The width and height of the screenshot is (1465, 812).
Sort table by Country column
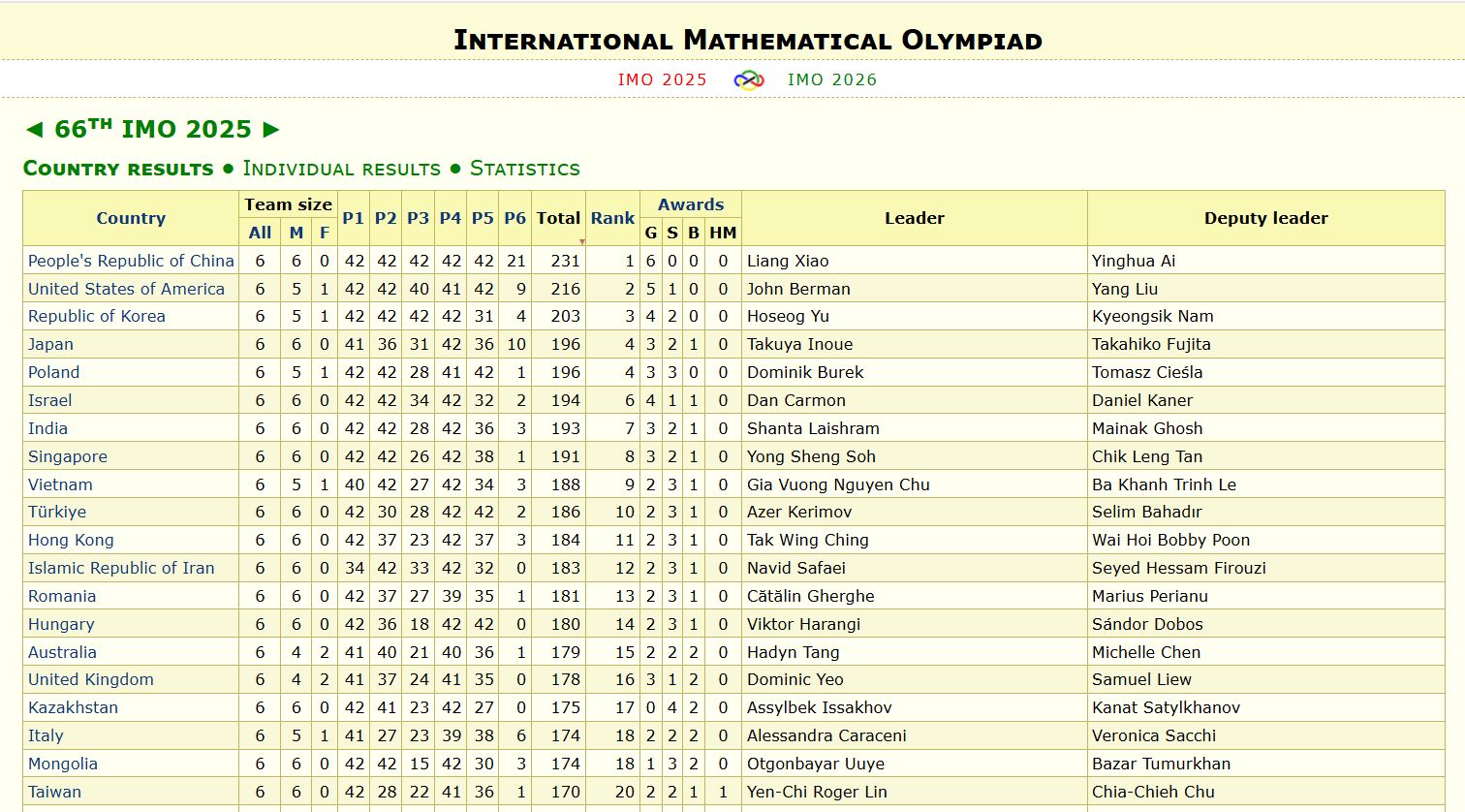point(131,218)
